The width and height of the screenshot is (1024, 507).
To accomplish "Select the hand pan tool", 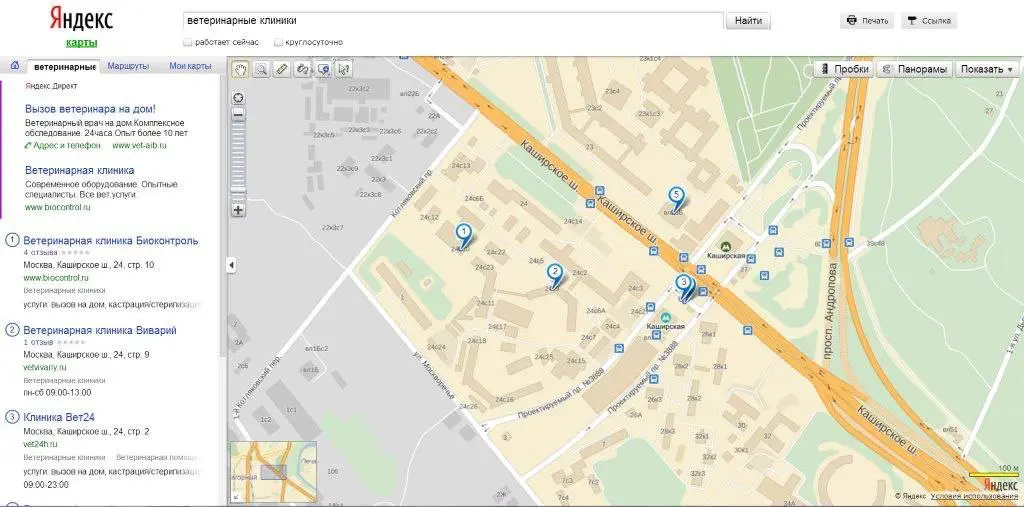I will click(241, 69).
